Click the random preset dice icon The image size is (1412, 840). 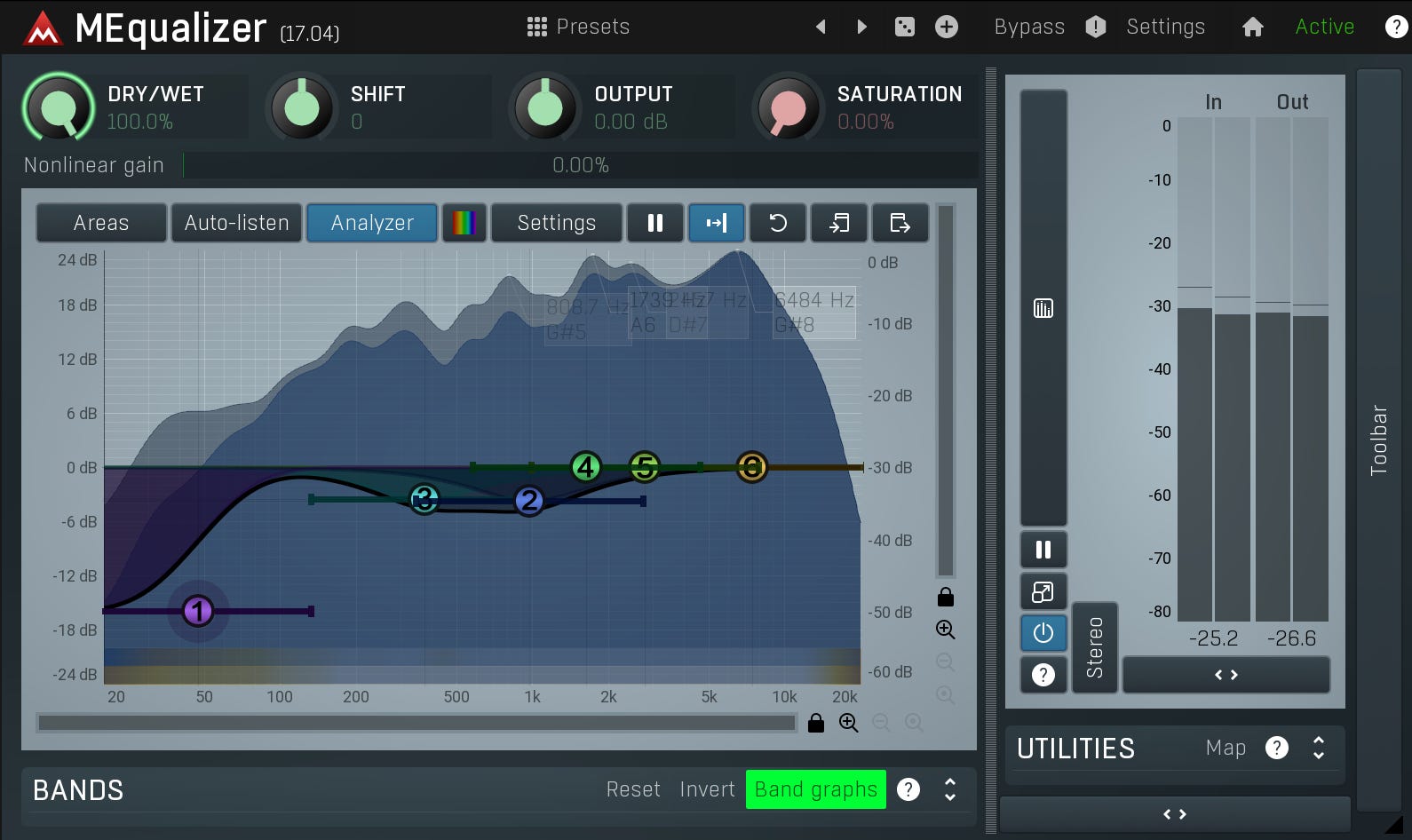[x=904, y=27]
